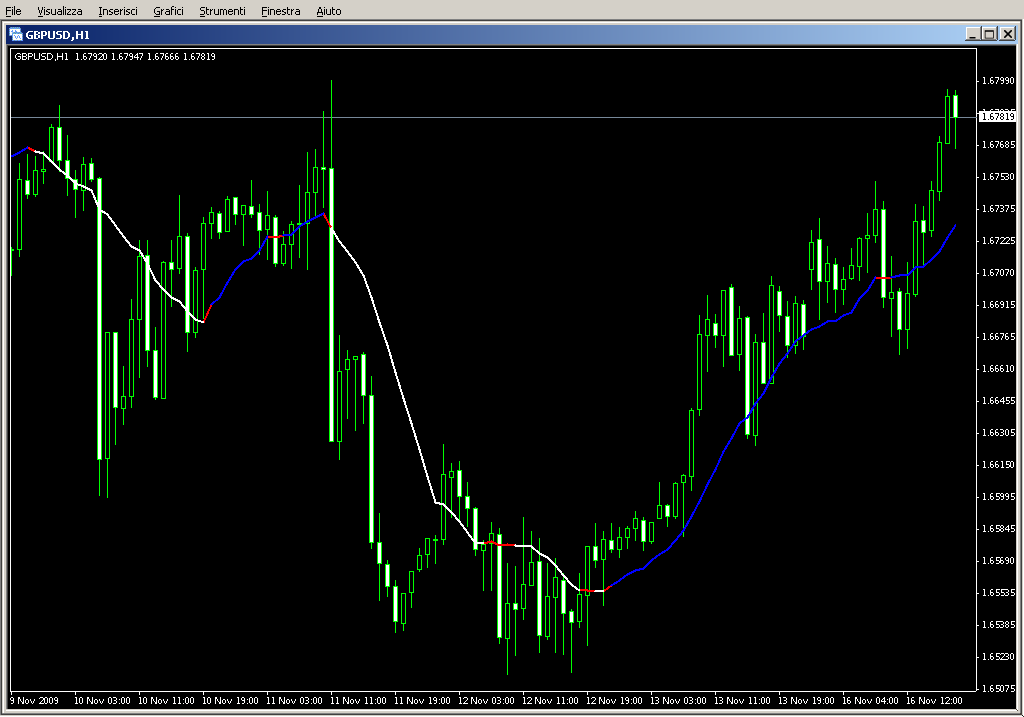The height and width of the screenshot is (717, 1024).
Task: Click time axis label 10 Nov 11:00
Action: pos(166,701)
